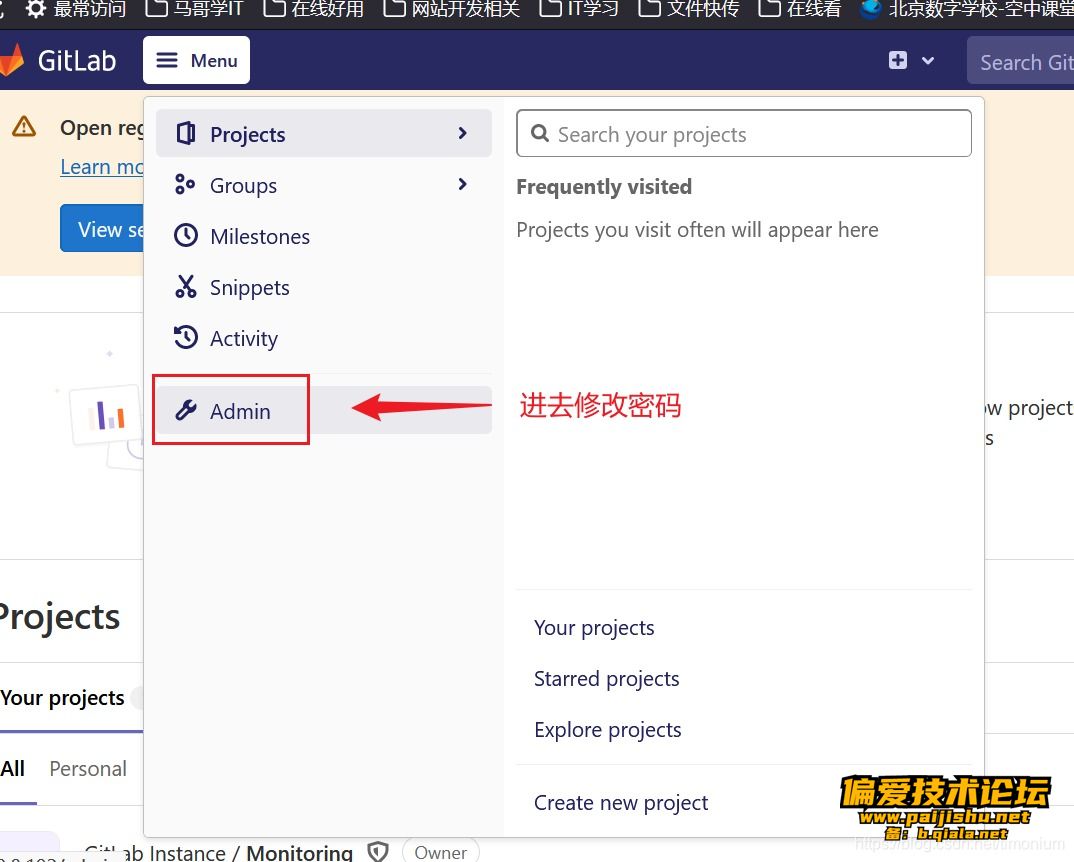Viewport: 1074px width, 862px height.
Task: Click the Learn more link in banner
Action: 101,167
